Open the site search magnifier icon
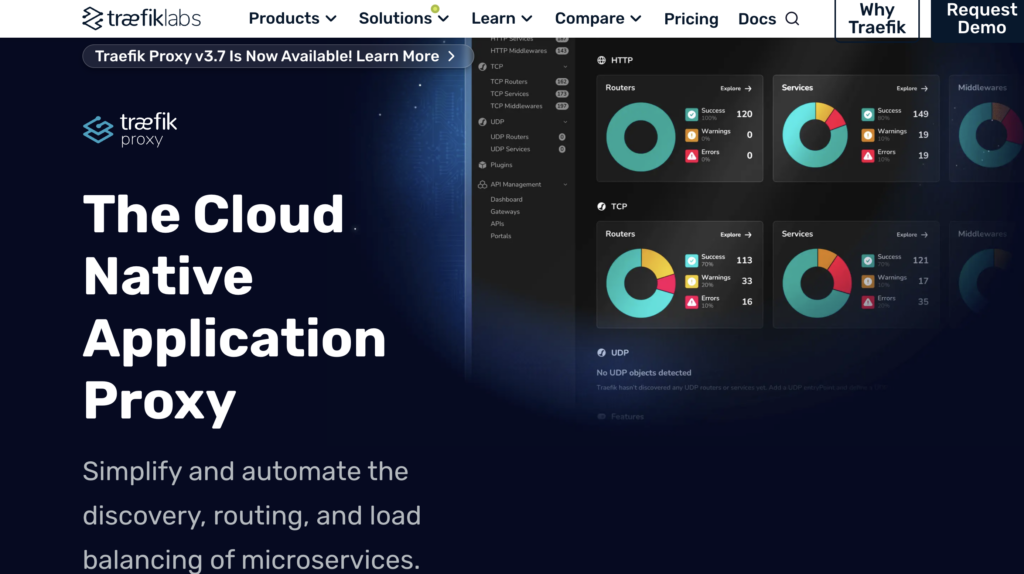Image resolution: width=1024 pixels, height=574 pixels. click(792, 18)
